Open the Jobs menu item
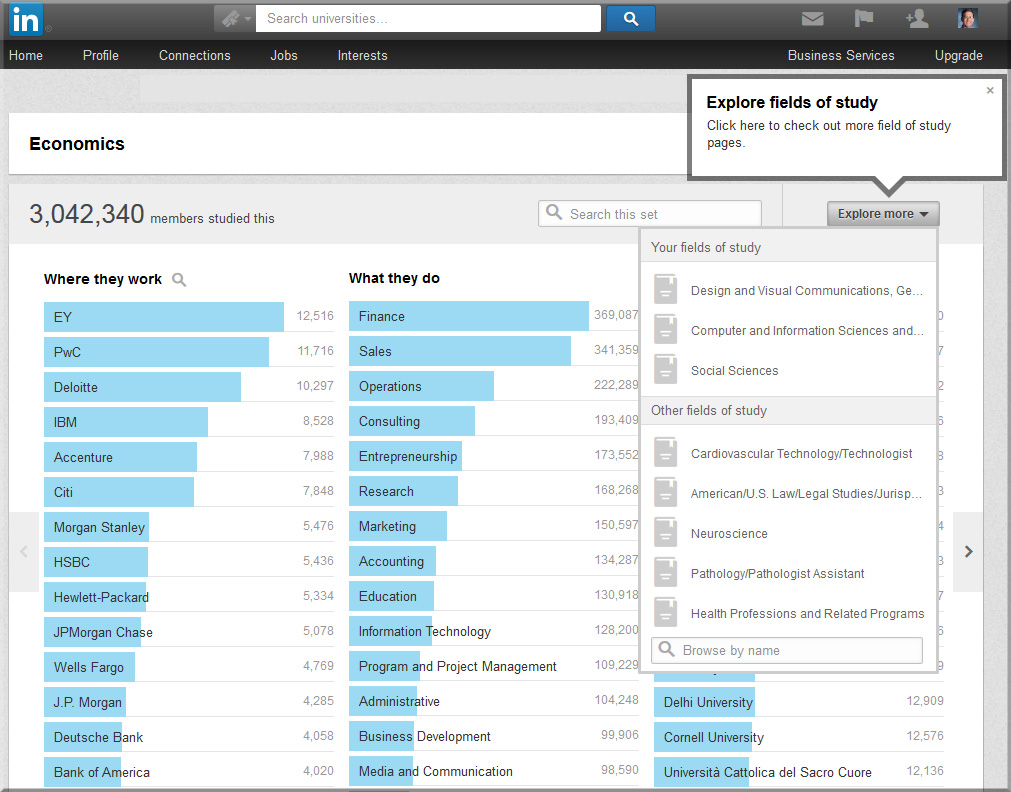Image resolution: width=1011 pixels, height=792 pixels. 284,55
